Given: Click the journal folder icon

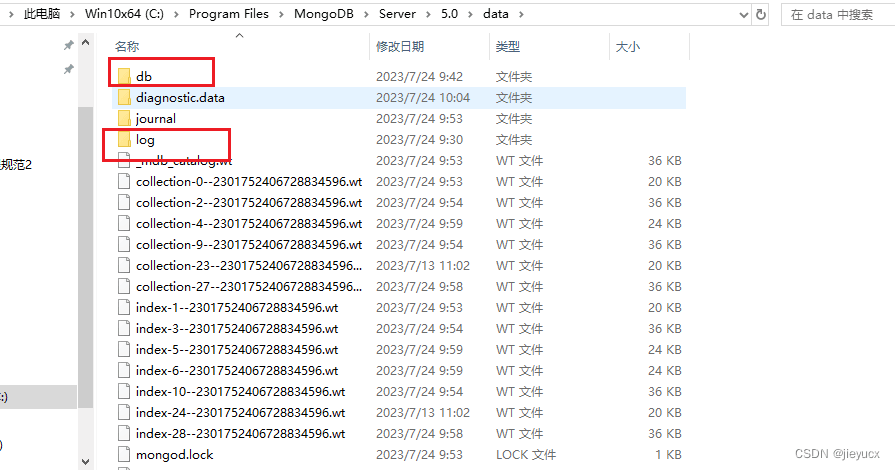Looking at the screenshot, I should tap(124, 118).
